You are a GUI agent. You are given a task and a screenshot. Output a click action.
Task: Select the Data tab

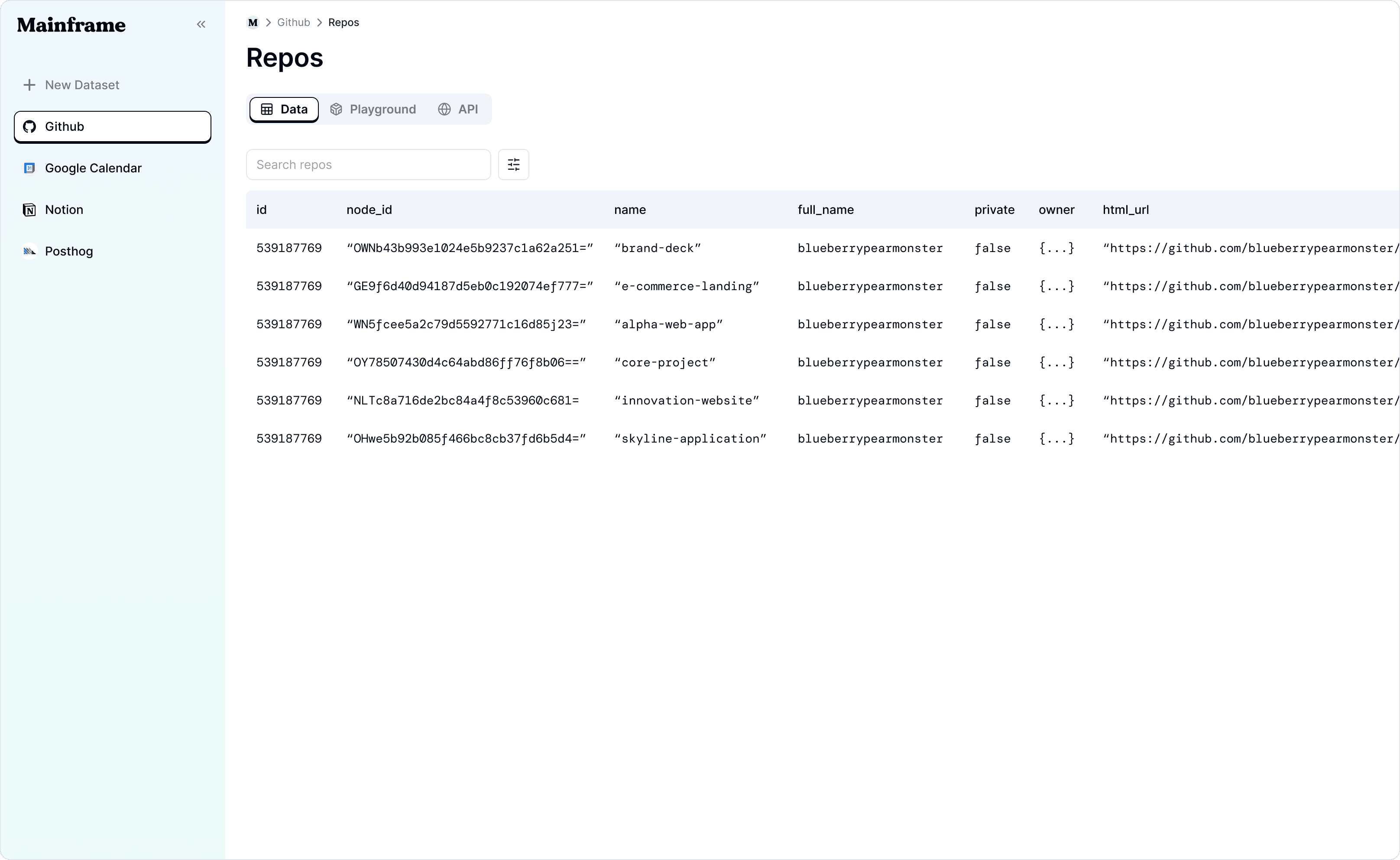(x=284, y=109)
